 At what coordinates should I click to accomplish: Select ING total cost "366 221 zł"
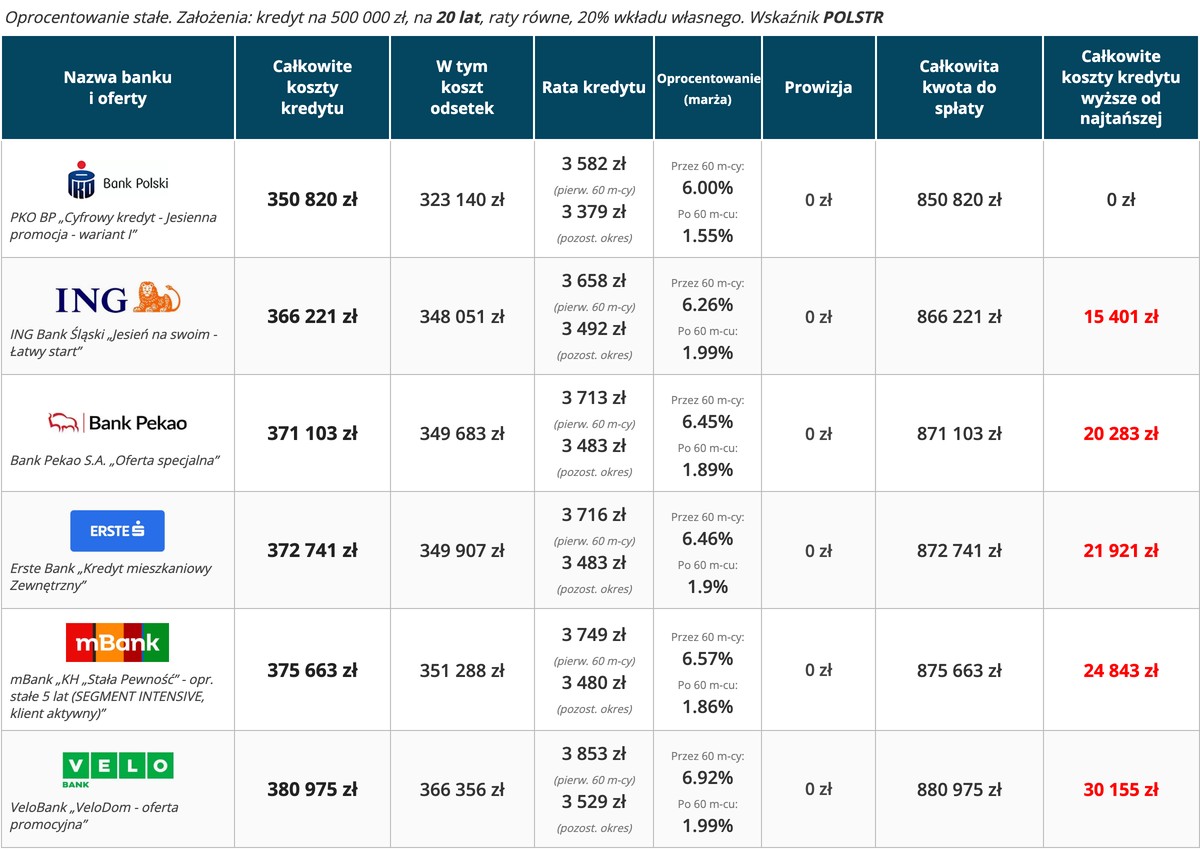[x=312, y=316]
